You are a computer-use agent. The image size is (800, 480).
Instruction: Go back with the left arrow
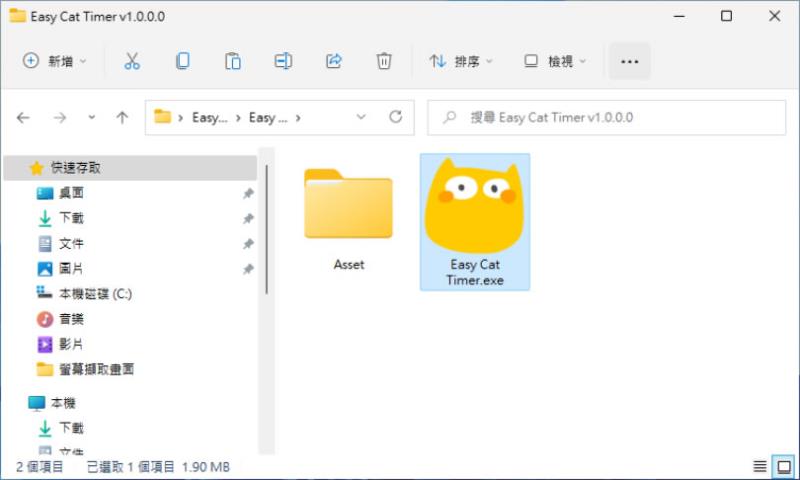coord(23,118)
